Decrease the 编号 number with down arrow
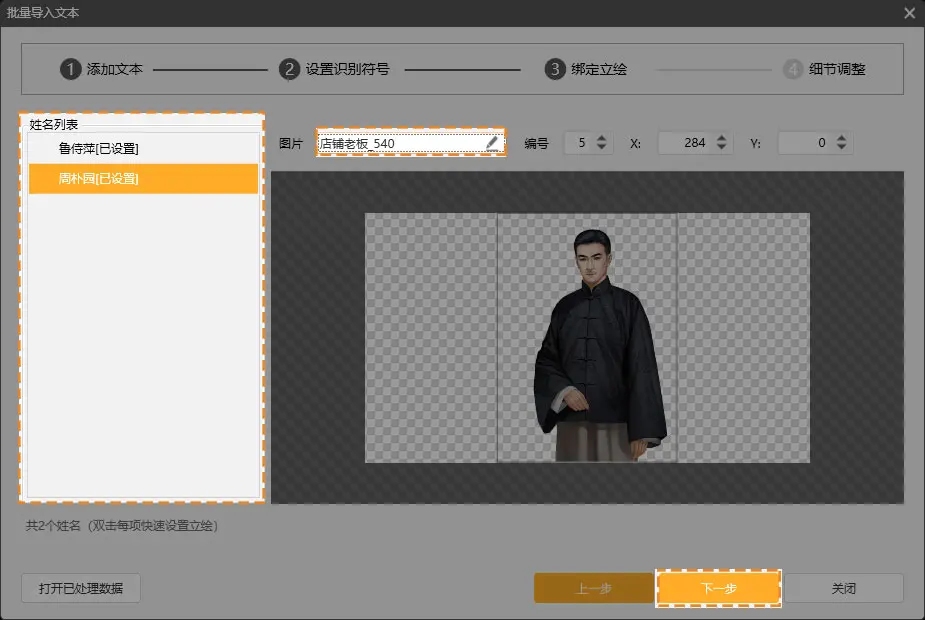Screen dimensions: 925x620 pyautogui.click(x=601, y=147)
